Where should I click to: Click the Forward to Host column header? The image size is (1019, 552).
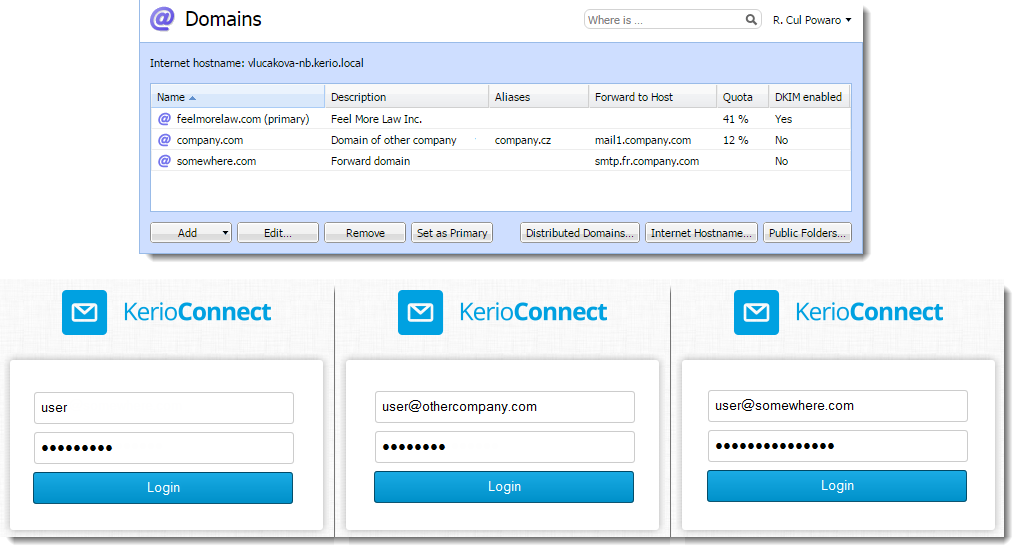point(652,97)
